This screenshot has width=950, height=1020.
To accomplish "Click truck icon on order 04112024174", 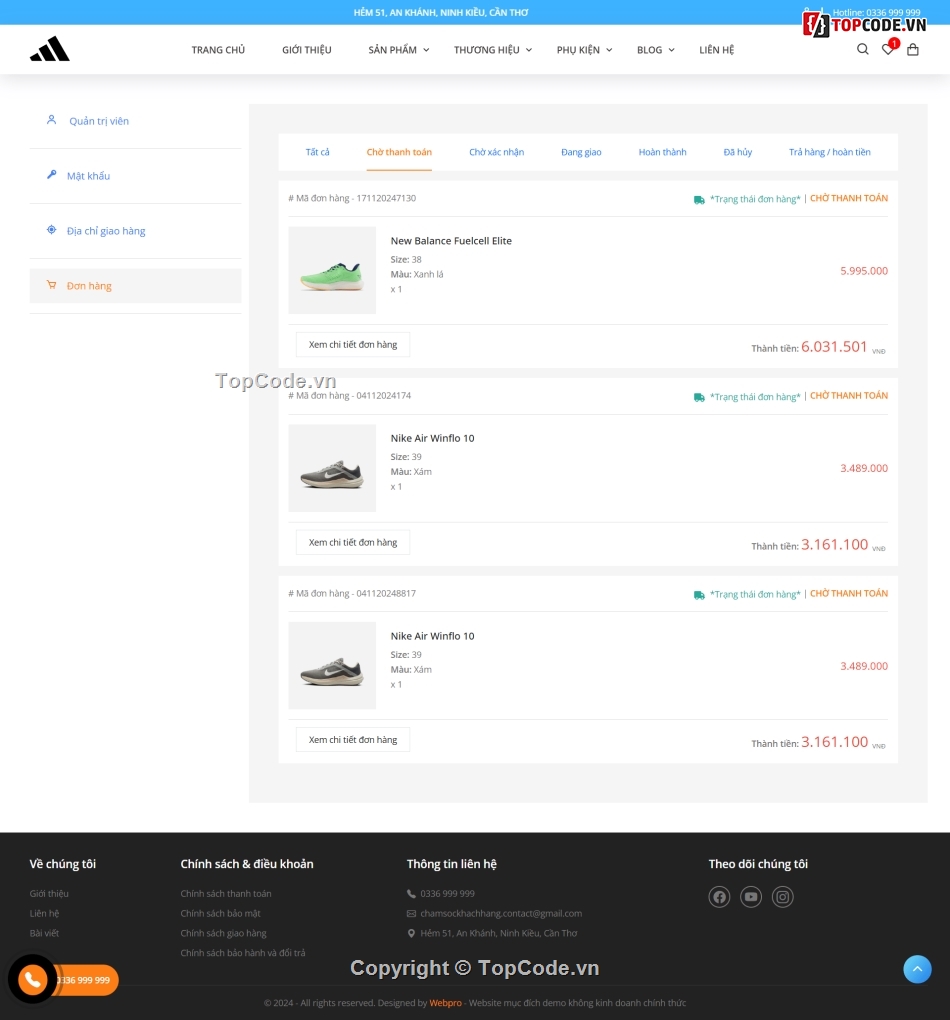I will click(699, 397).
